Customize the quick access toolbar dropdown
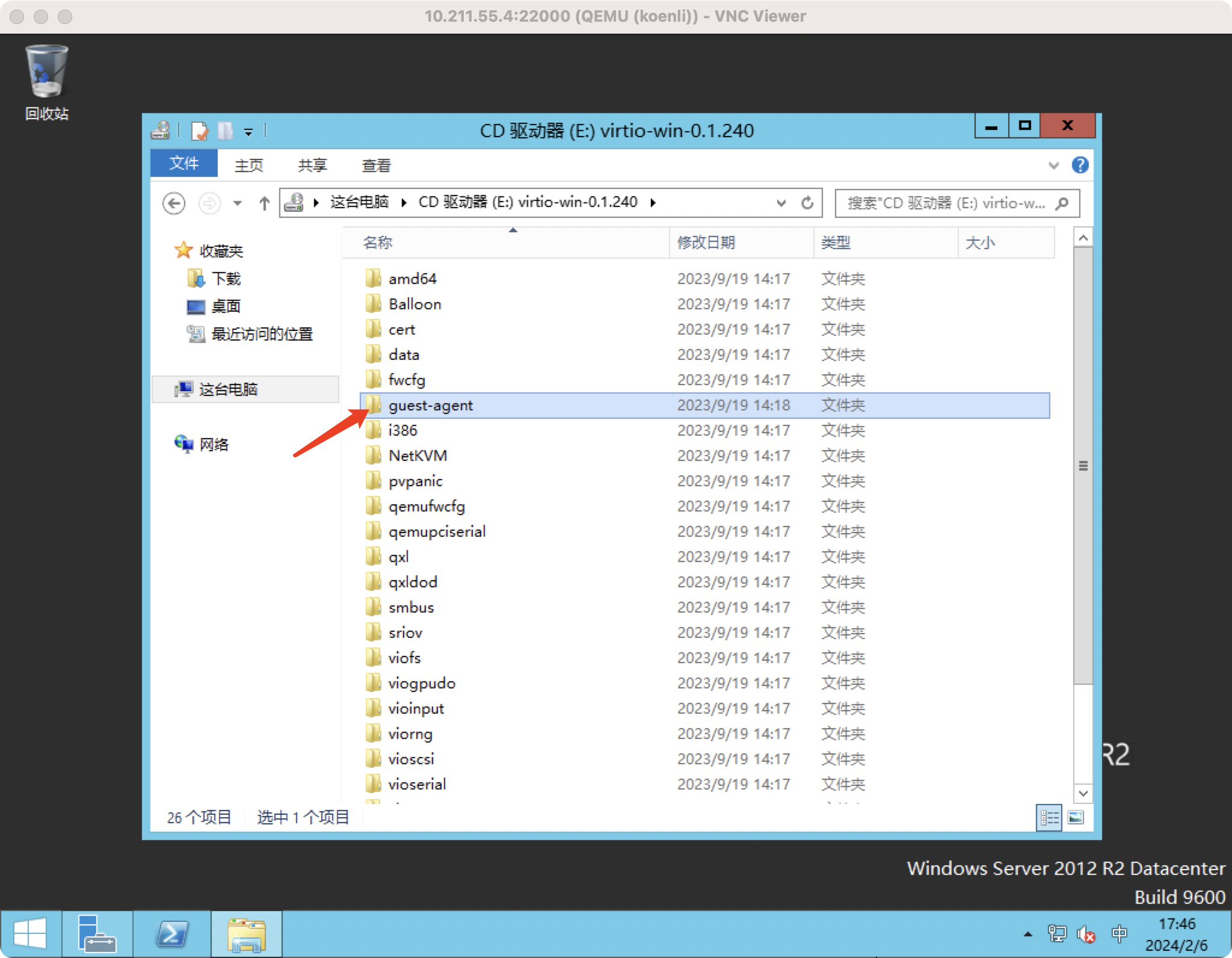 click(248, 132)
